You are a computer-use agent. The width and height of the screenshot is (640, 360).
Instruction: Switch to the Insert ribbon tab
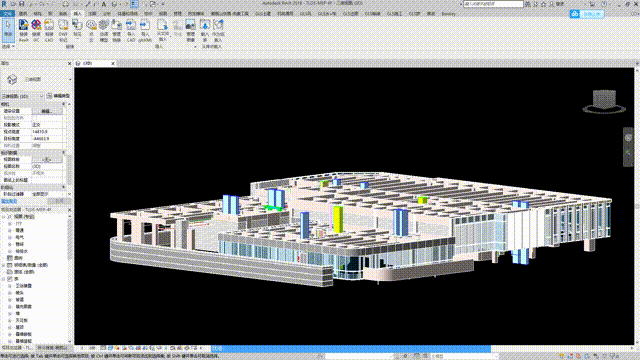click(x=77, y=13)
